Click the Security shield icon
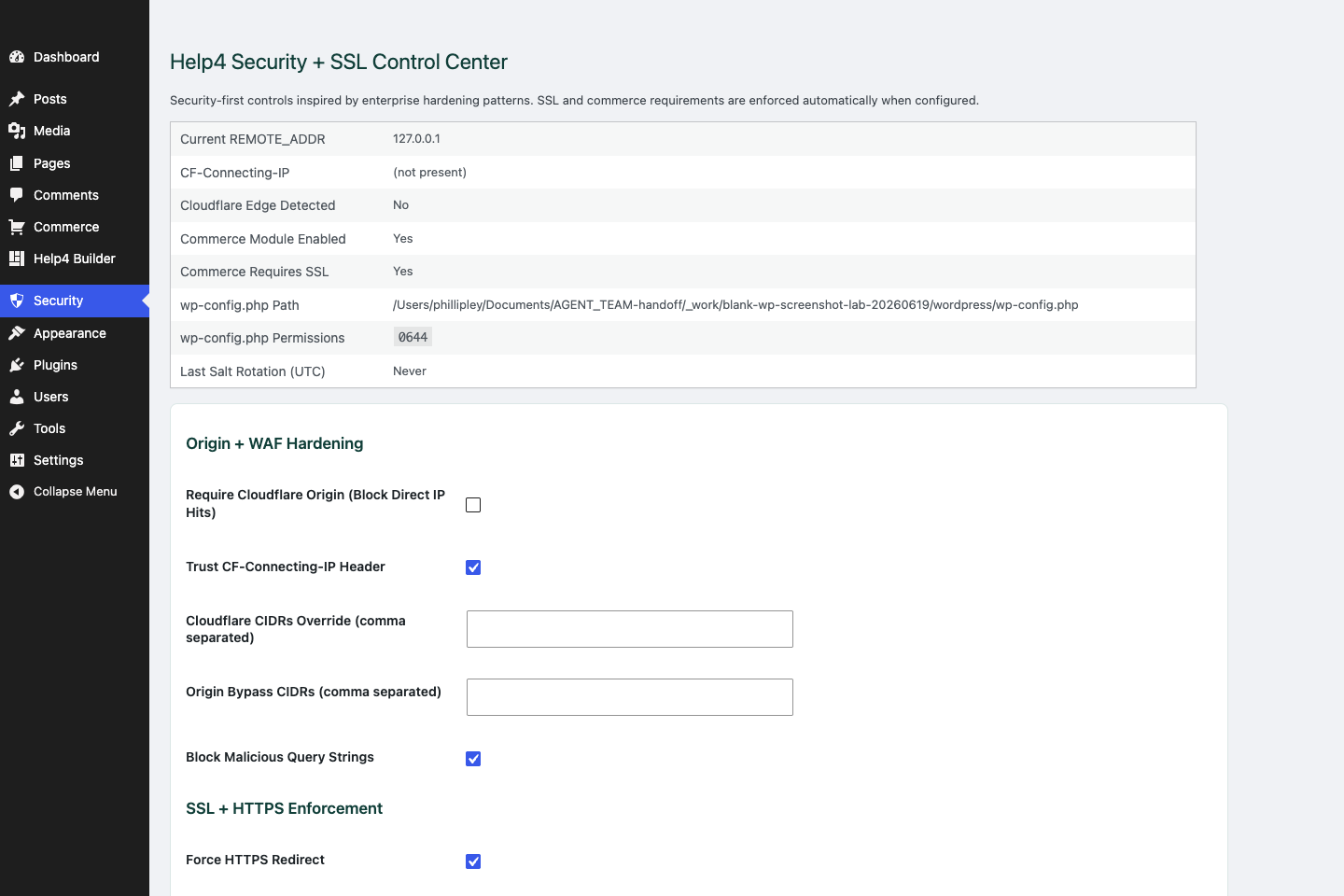This screenshot has width=1344, height=896. click(17, 301)
